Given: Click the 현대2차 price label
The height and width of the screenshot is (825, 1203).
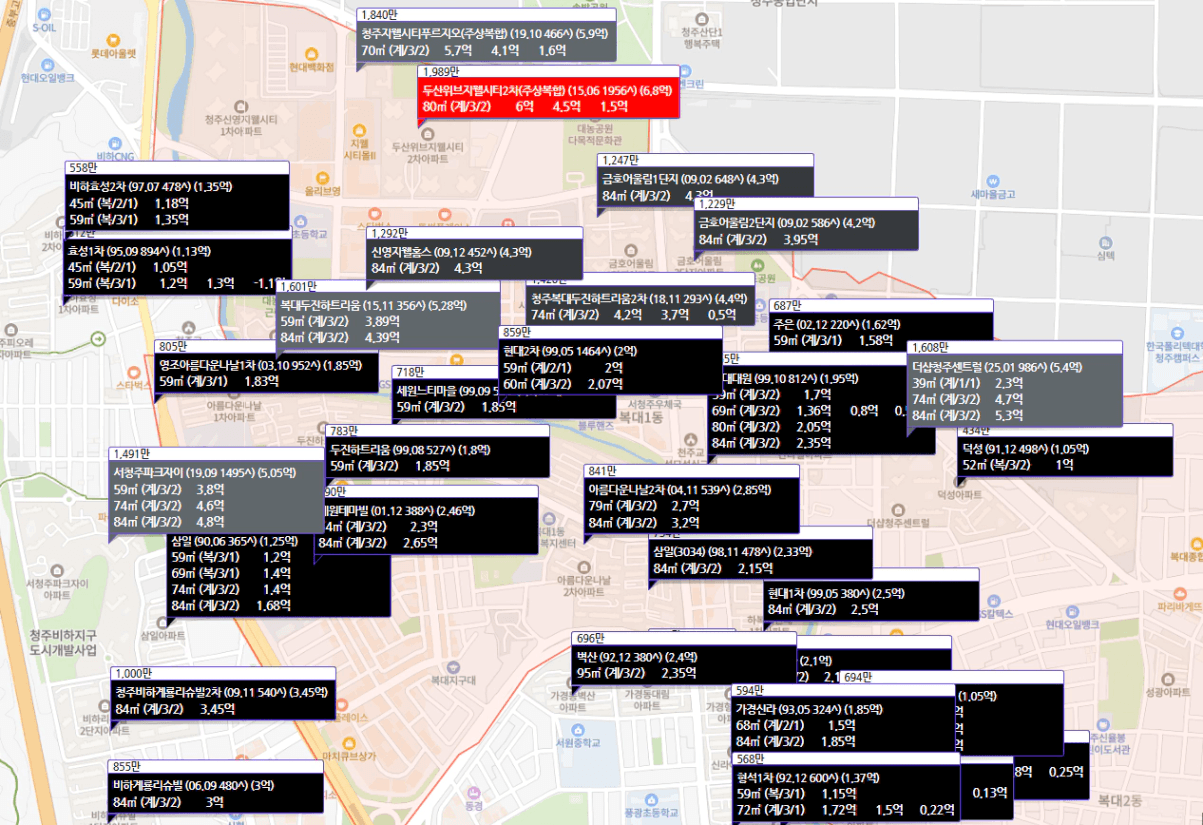Looking at the screenshot, I should (x=610, y=359).
